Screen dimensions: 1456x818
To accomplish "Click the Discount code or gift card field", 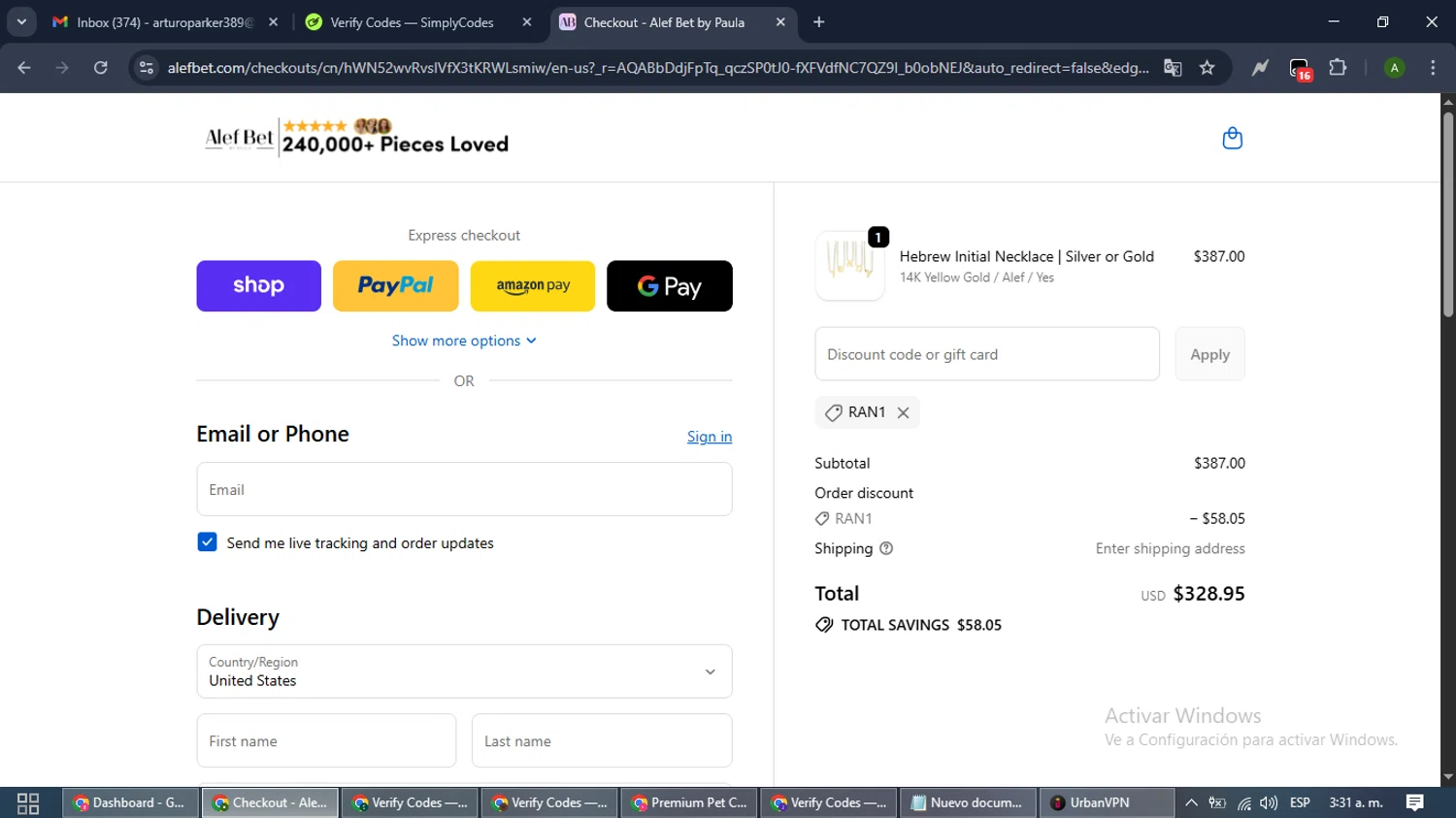I will pos(987,354).
